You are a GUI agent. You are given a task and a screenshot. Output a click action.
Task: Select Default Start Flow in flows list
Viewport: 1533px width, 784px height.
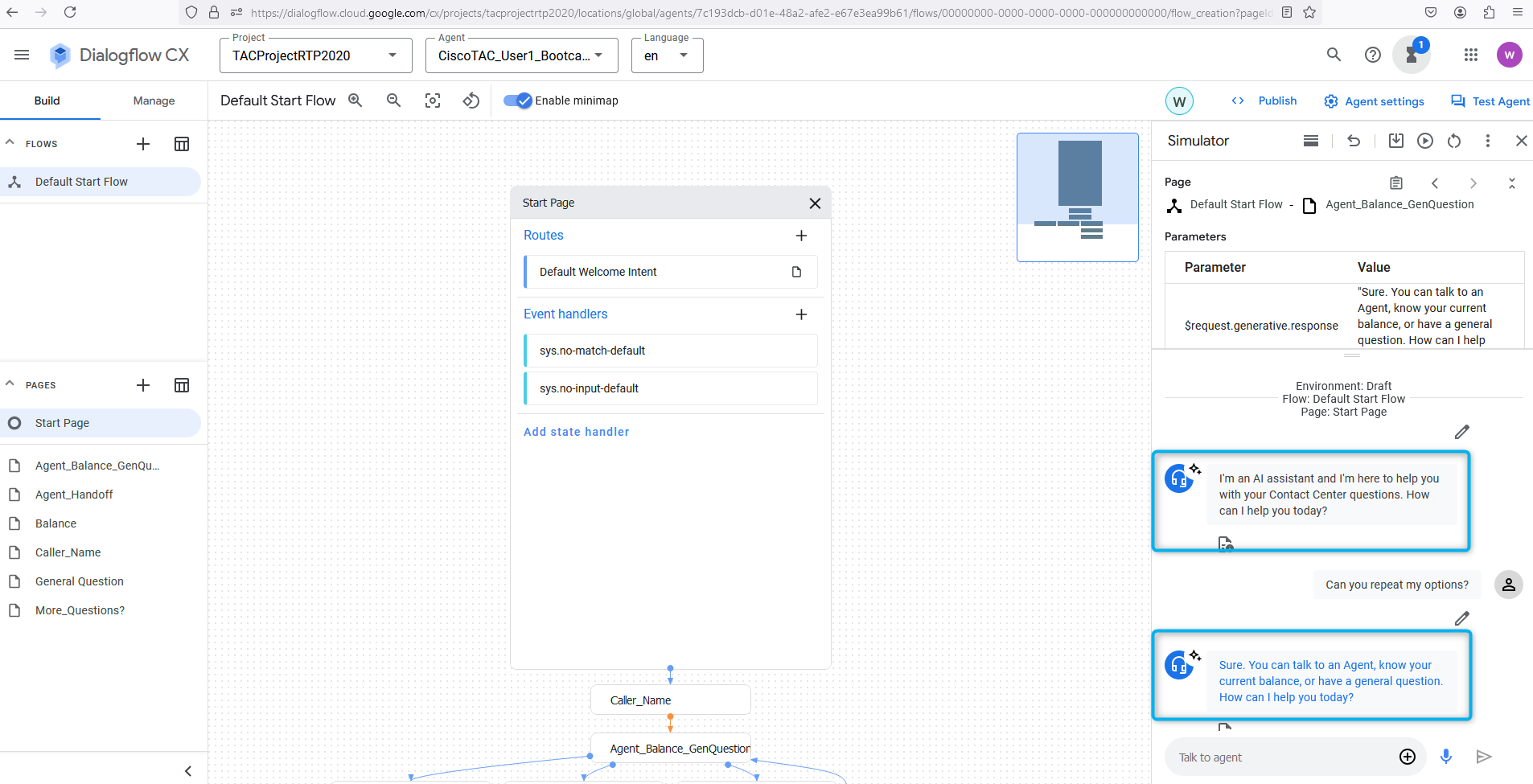[x=101, y=182]
